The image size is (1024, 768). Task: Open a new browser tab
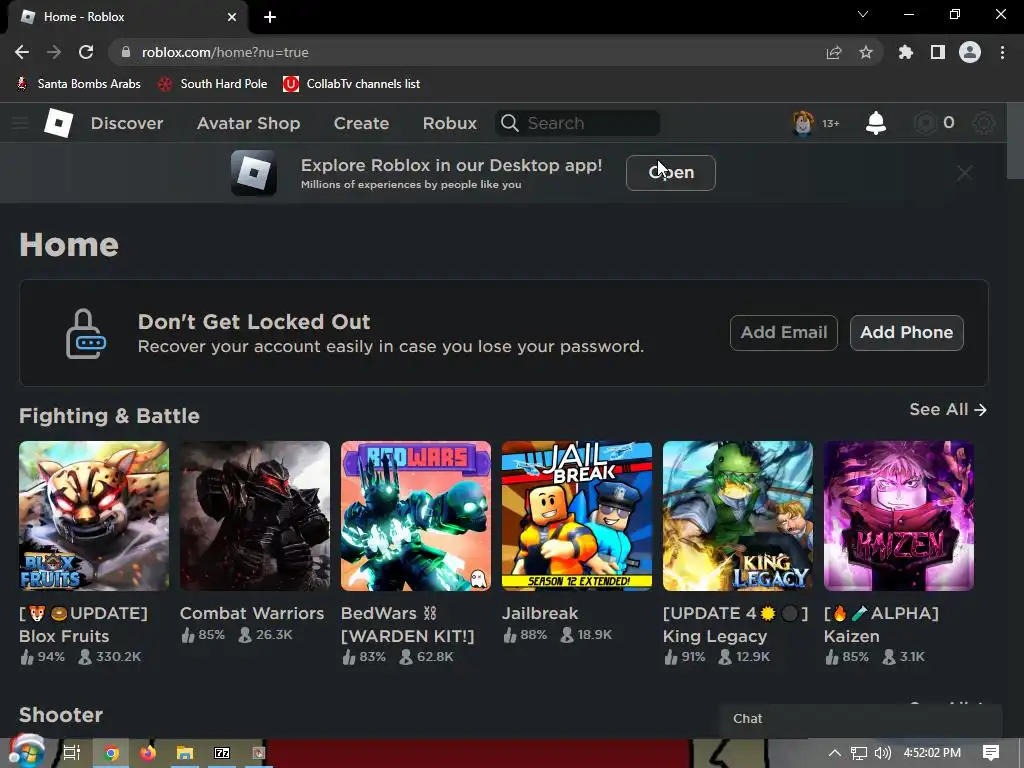pos(270,17)
